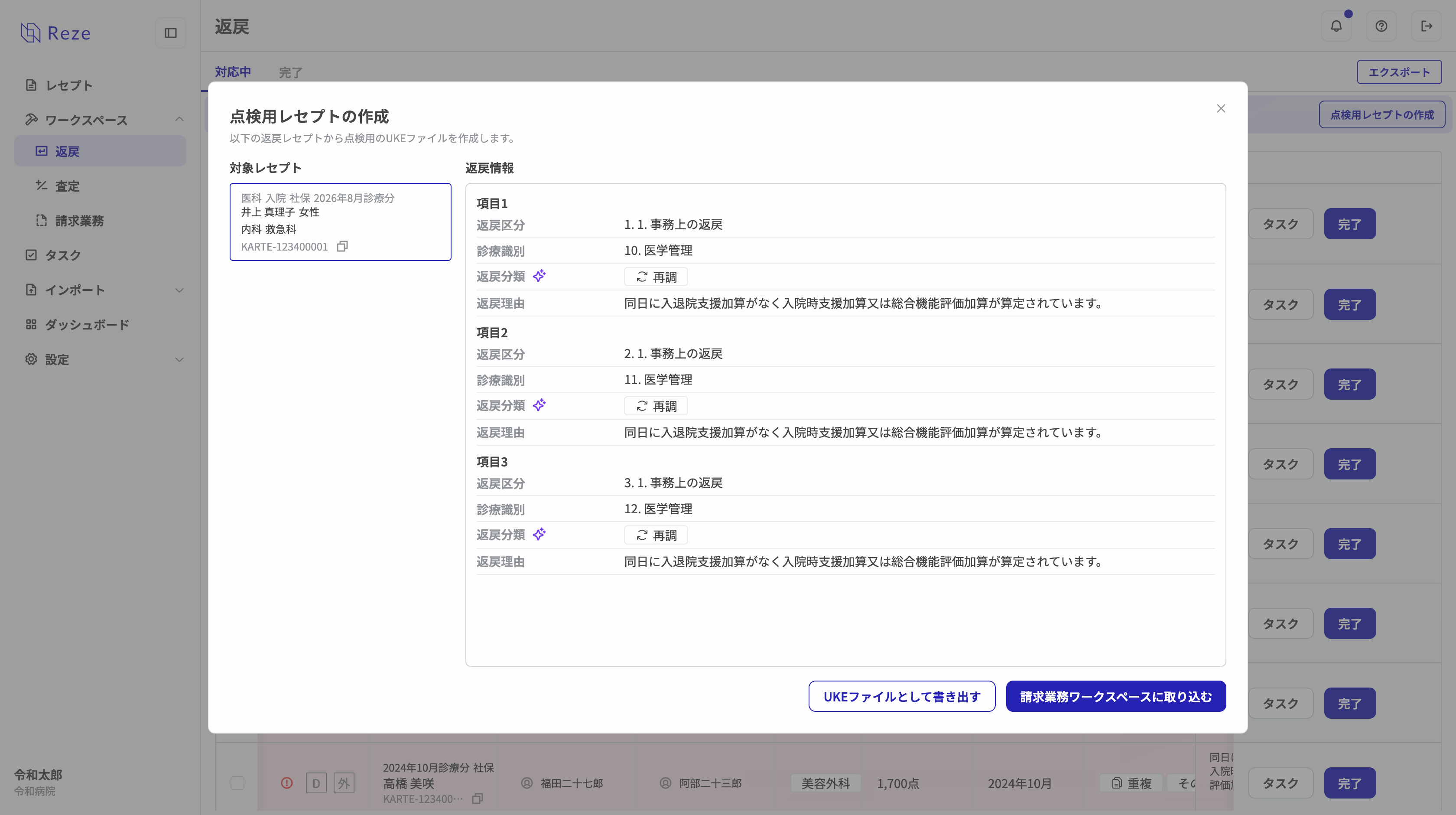Click タスク button in 高橋 美咲 row
The image size is (1456, 815).
(x=1281, y=783)
